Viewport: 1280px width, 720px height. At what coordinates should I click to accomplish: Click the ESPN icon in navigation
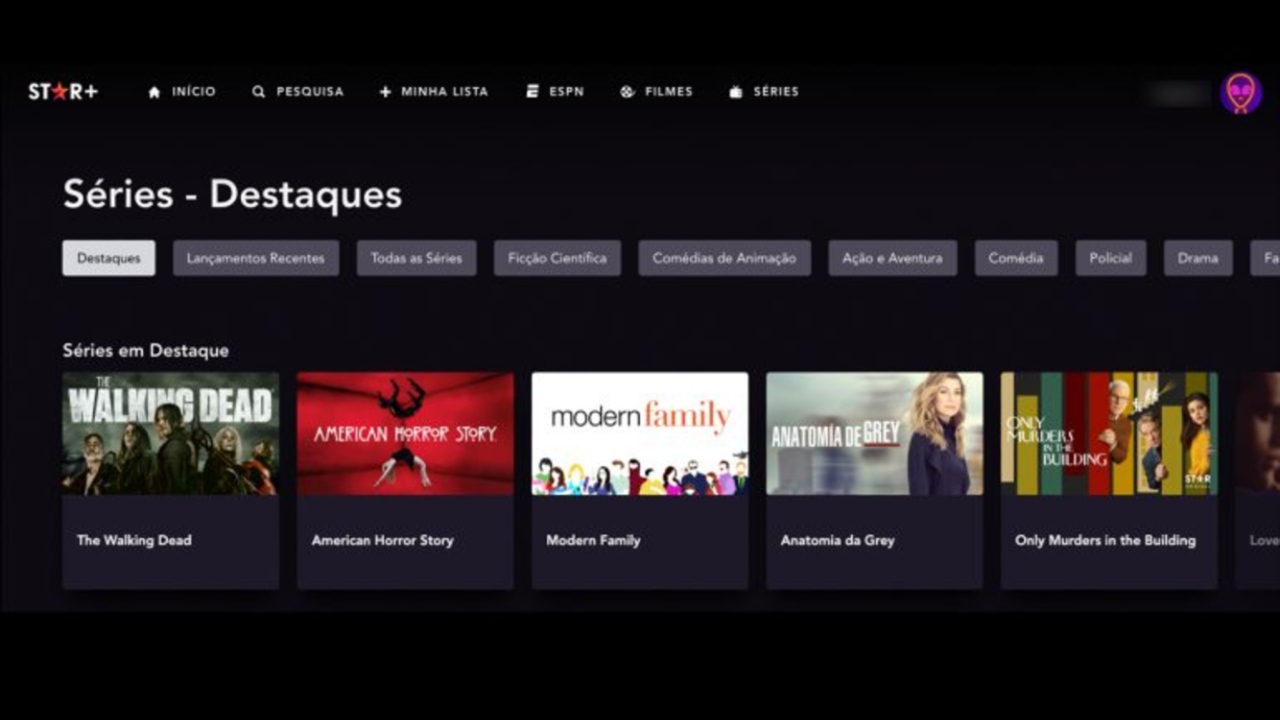point(532,92)
